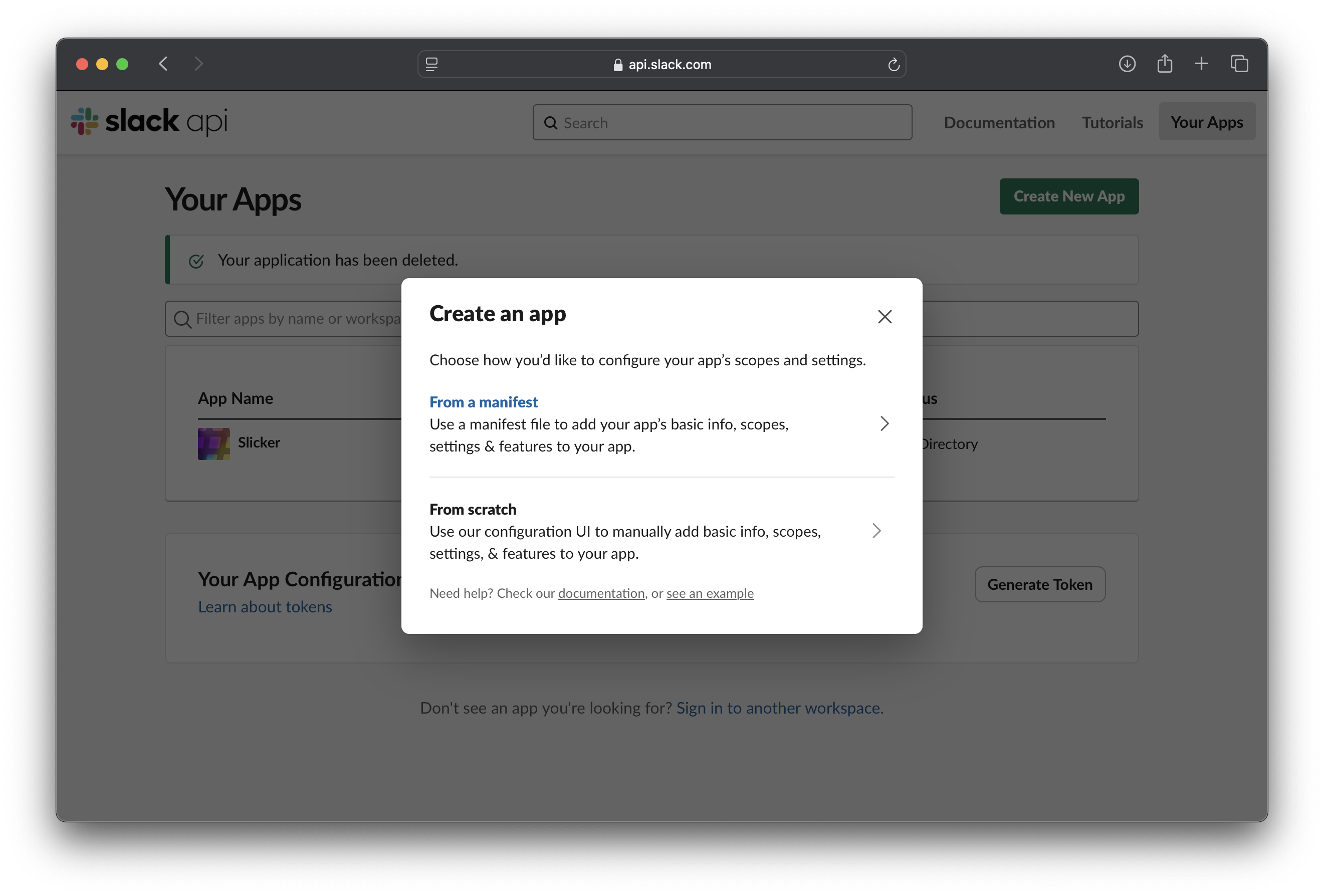Viewport: 1324px width, 896px height.
Task: Select the From a manifest option
Action: [483, 402]
